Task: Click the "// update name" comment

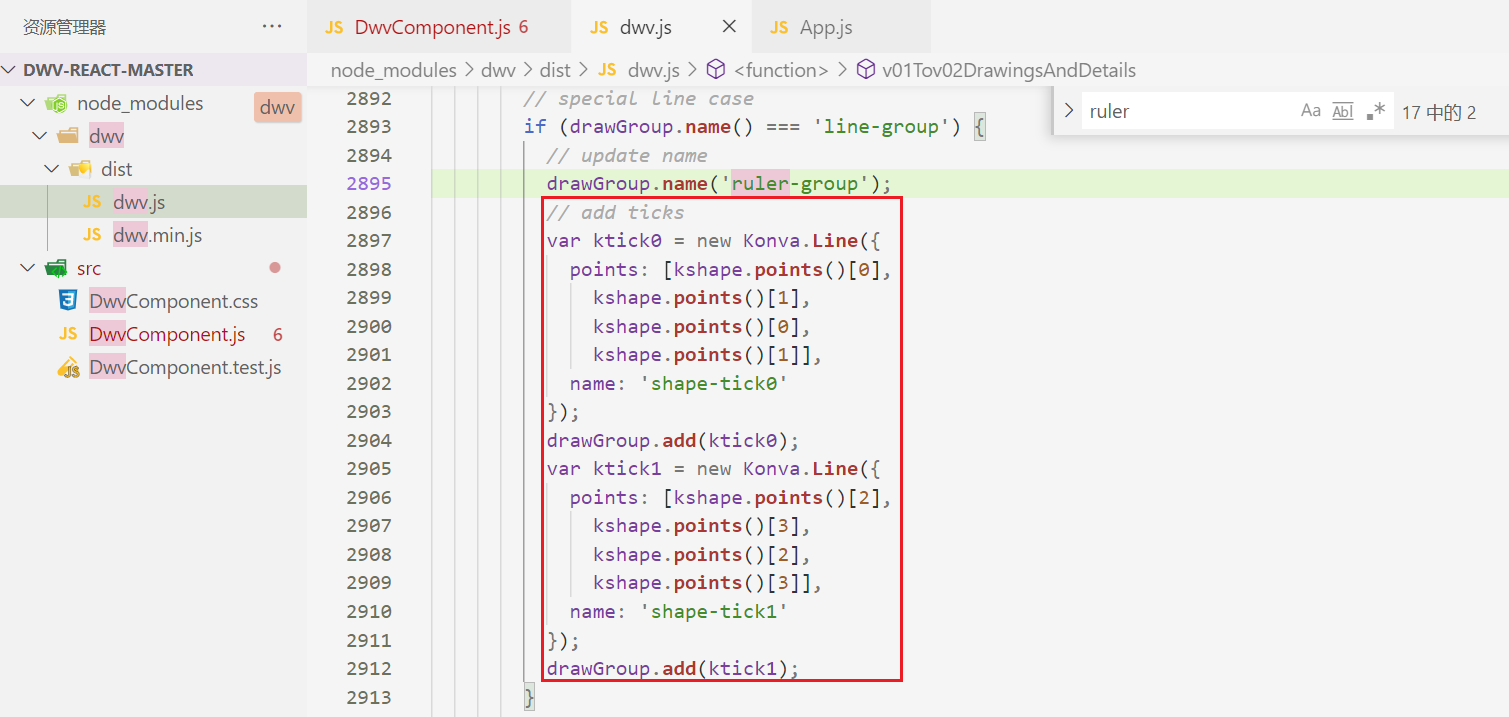Action: [627, 155]
